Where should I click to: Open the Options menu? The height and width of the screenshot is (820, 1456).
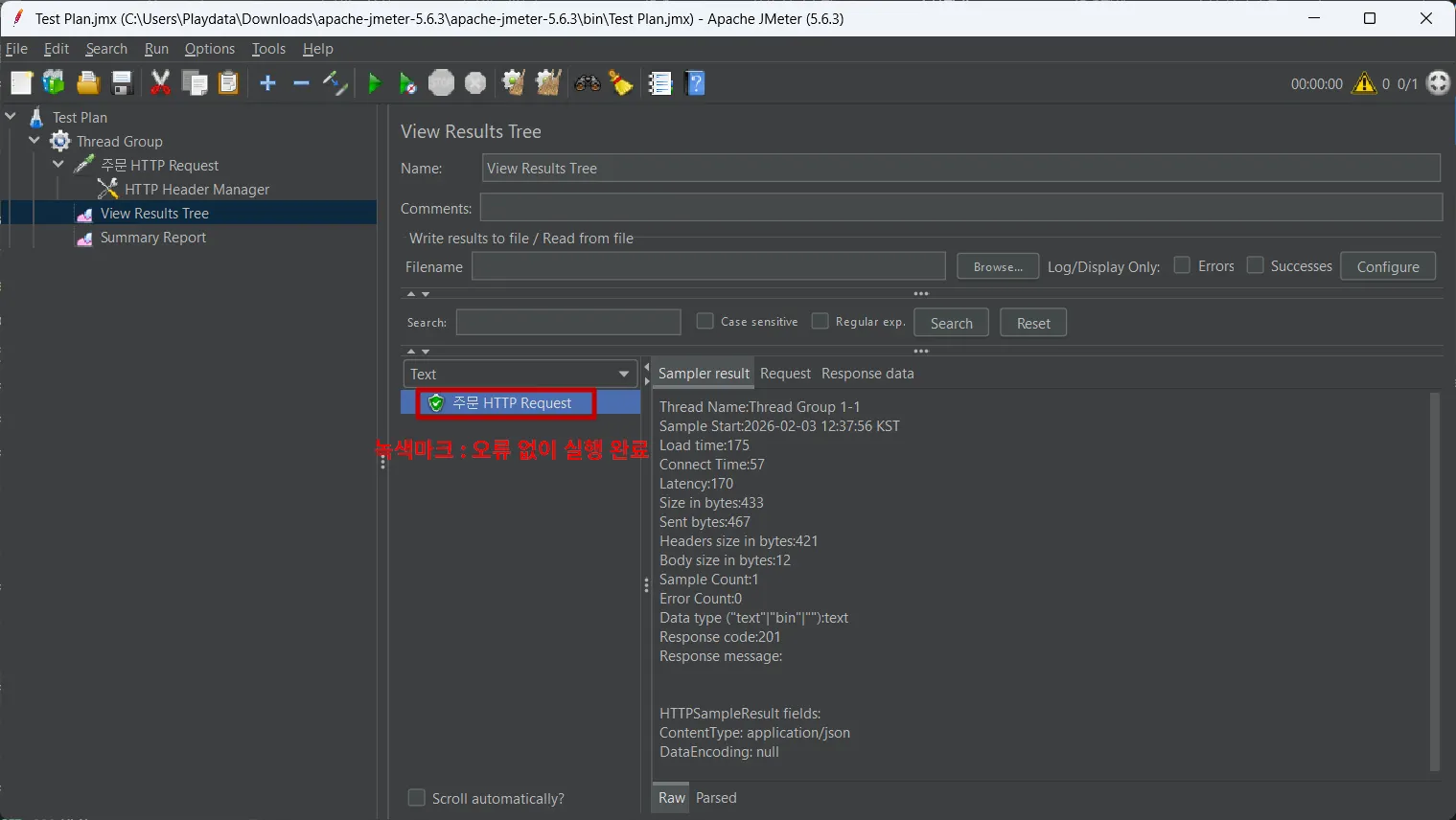point(210,49)
